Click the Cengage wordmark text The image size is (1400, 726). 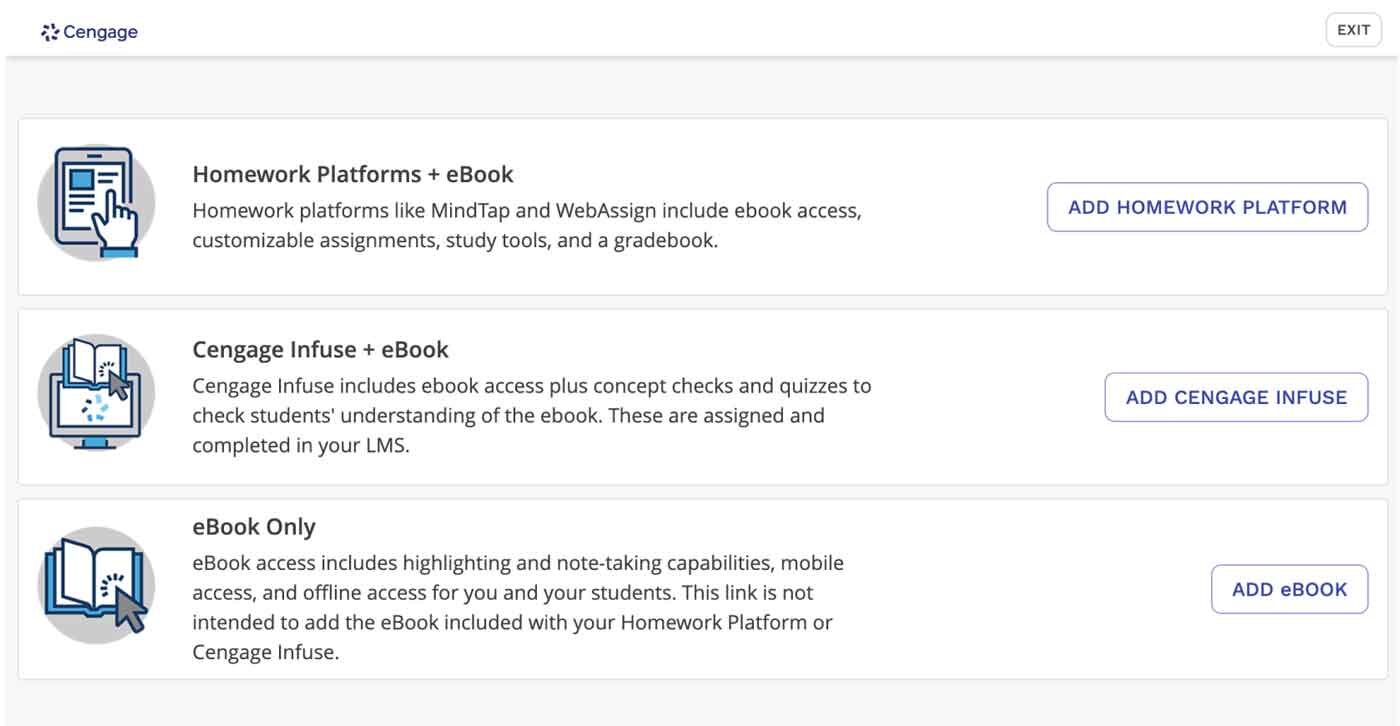point(100,32)
